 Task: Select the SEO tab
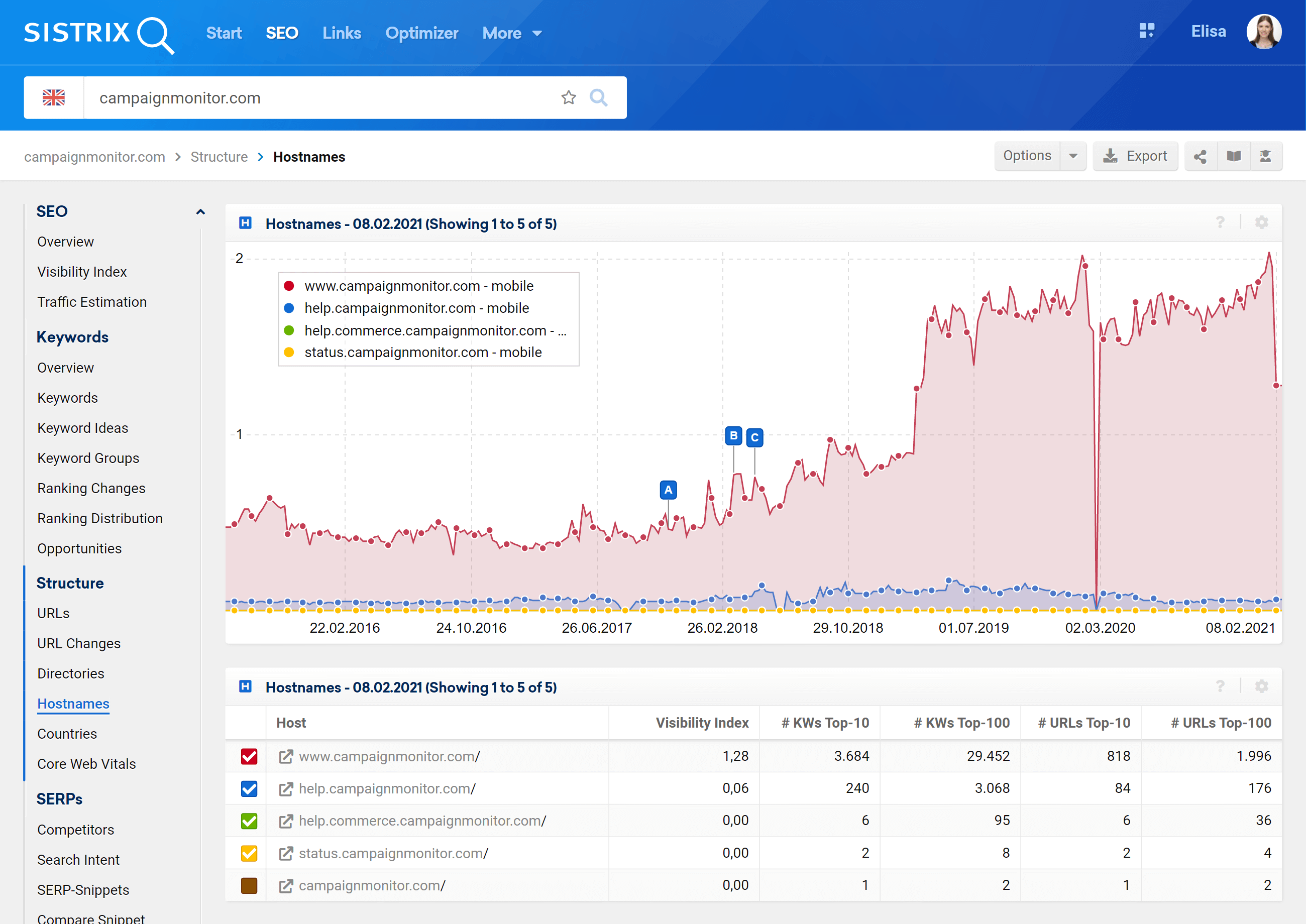[282, 34]
